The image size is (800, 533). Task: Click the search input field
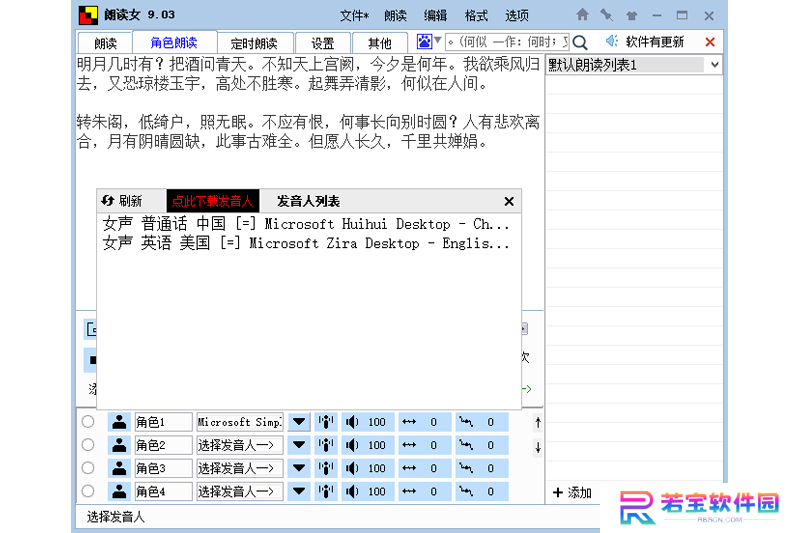507,41
